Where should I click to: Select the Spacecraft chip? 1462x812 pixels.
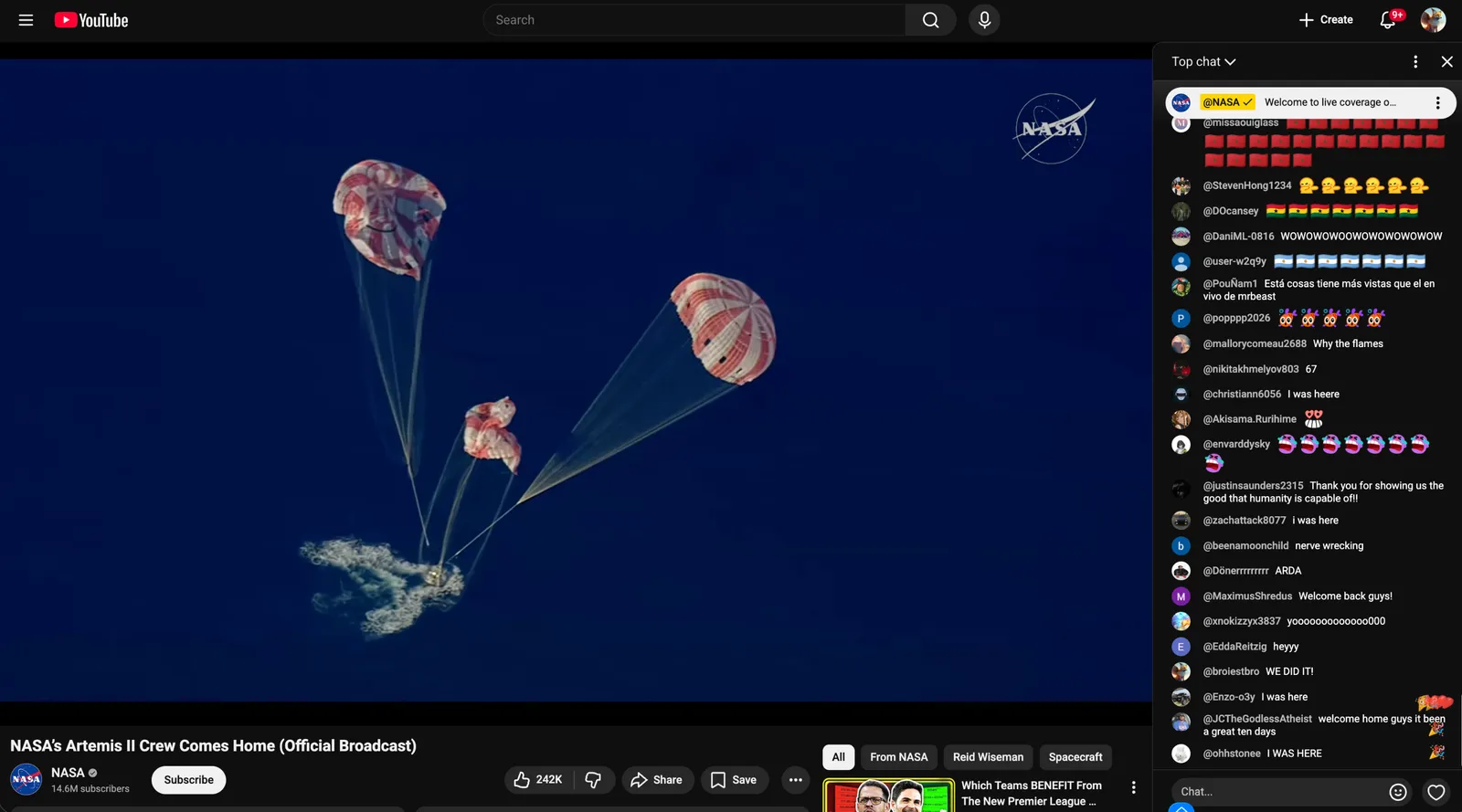coord(1075,757)
